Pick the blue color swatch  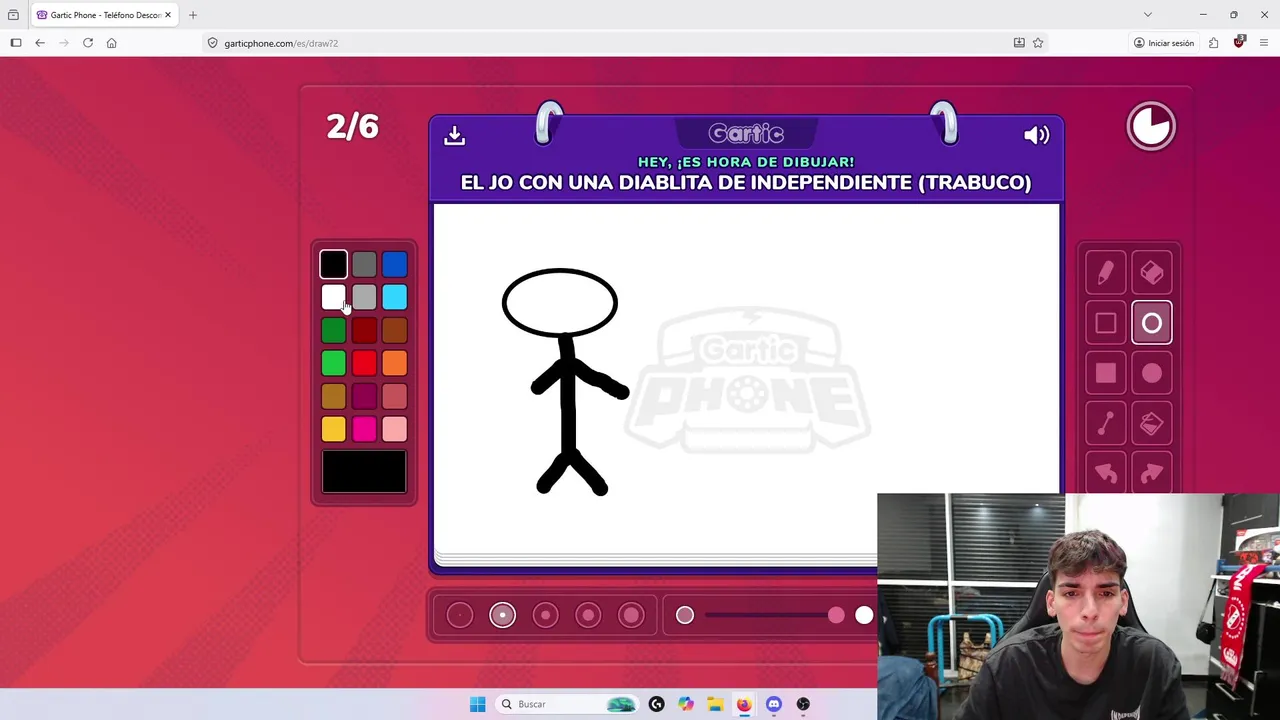tap(394, 264)
